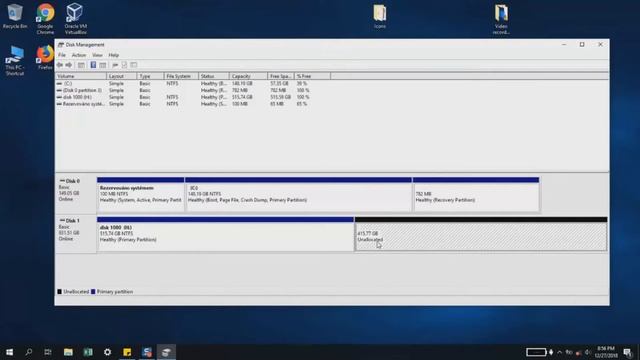Sort by the Free Space column header
The width and height of the screenshot is (640, 360).
point(281,76)
